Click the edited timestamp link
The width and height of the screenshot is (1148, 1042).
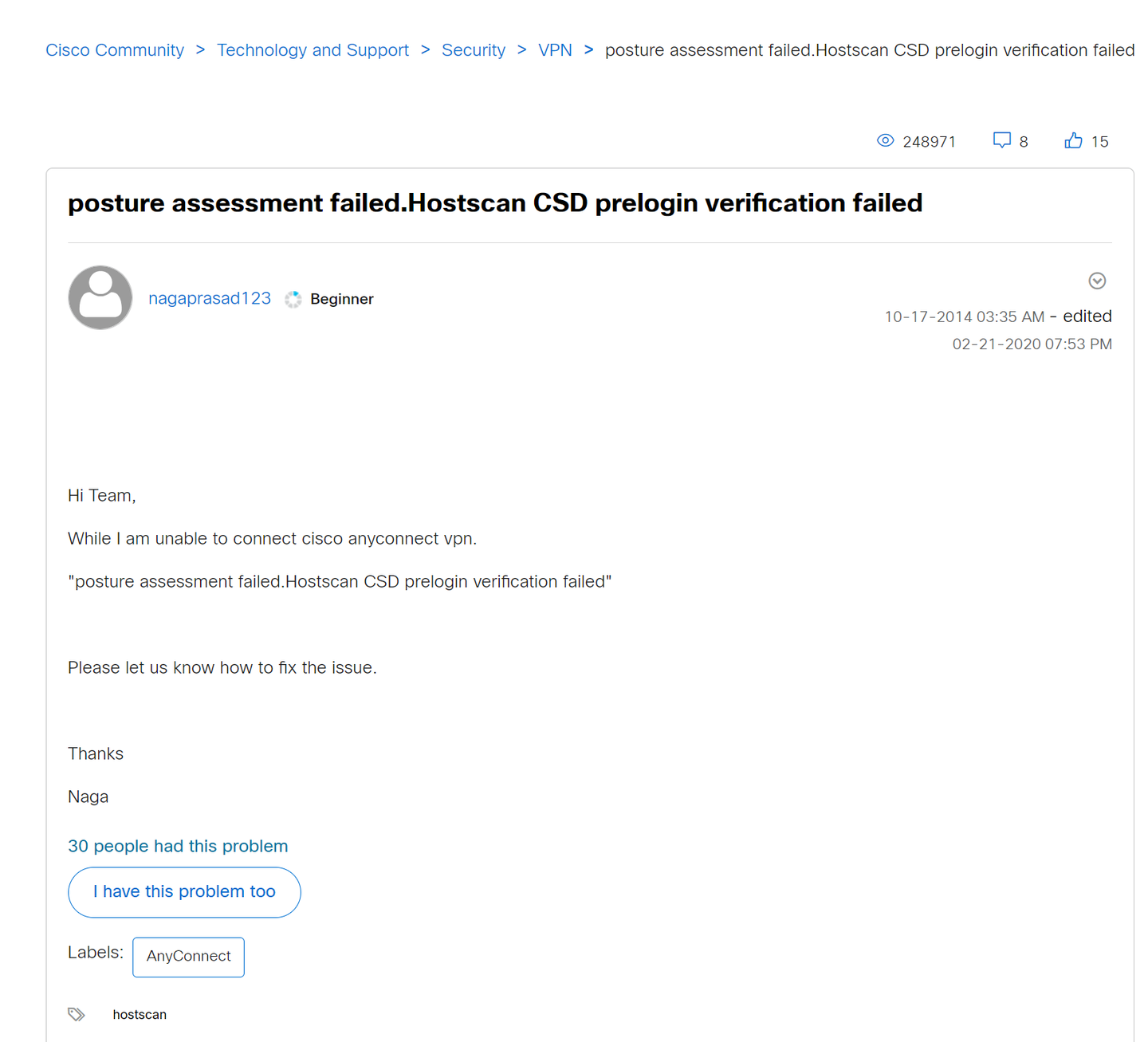click(x=1087, y=316)
